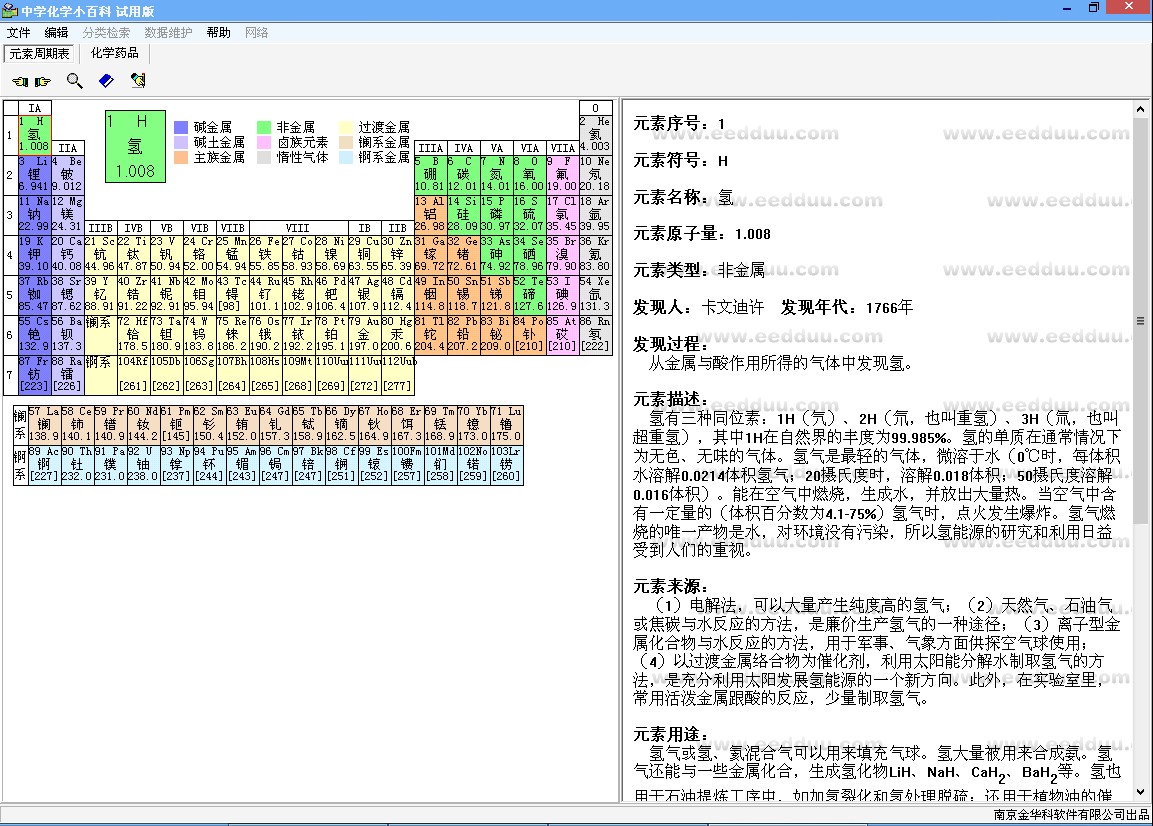
Task: Select the helium (2 He 氦) cell
Action: coord(596,135)
